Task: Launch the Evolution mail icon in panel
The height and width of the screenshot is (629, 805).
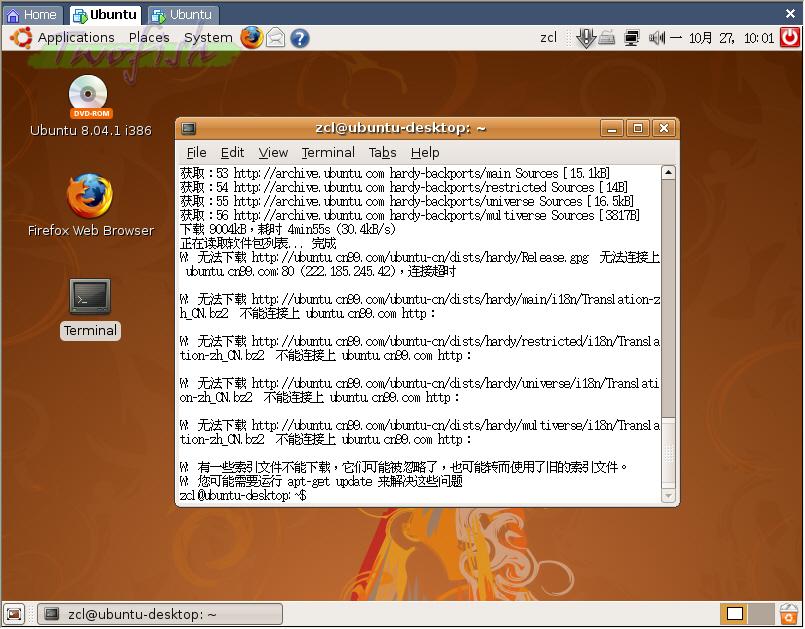Action: point(276,38)
